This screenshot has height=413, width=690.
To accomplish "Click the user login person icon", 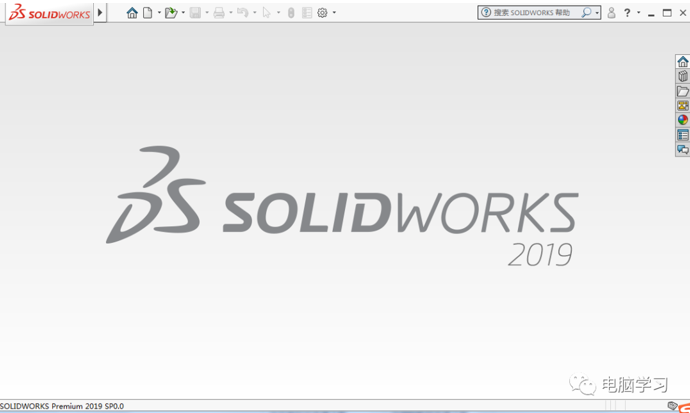I will (x=611, y=13).
